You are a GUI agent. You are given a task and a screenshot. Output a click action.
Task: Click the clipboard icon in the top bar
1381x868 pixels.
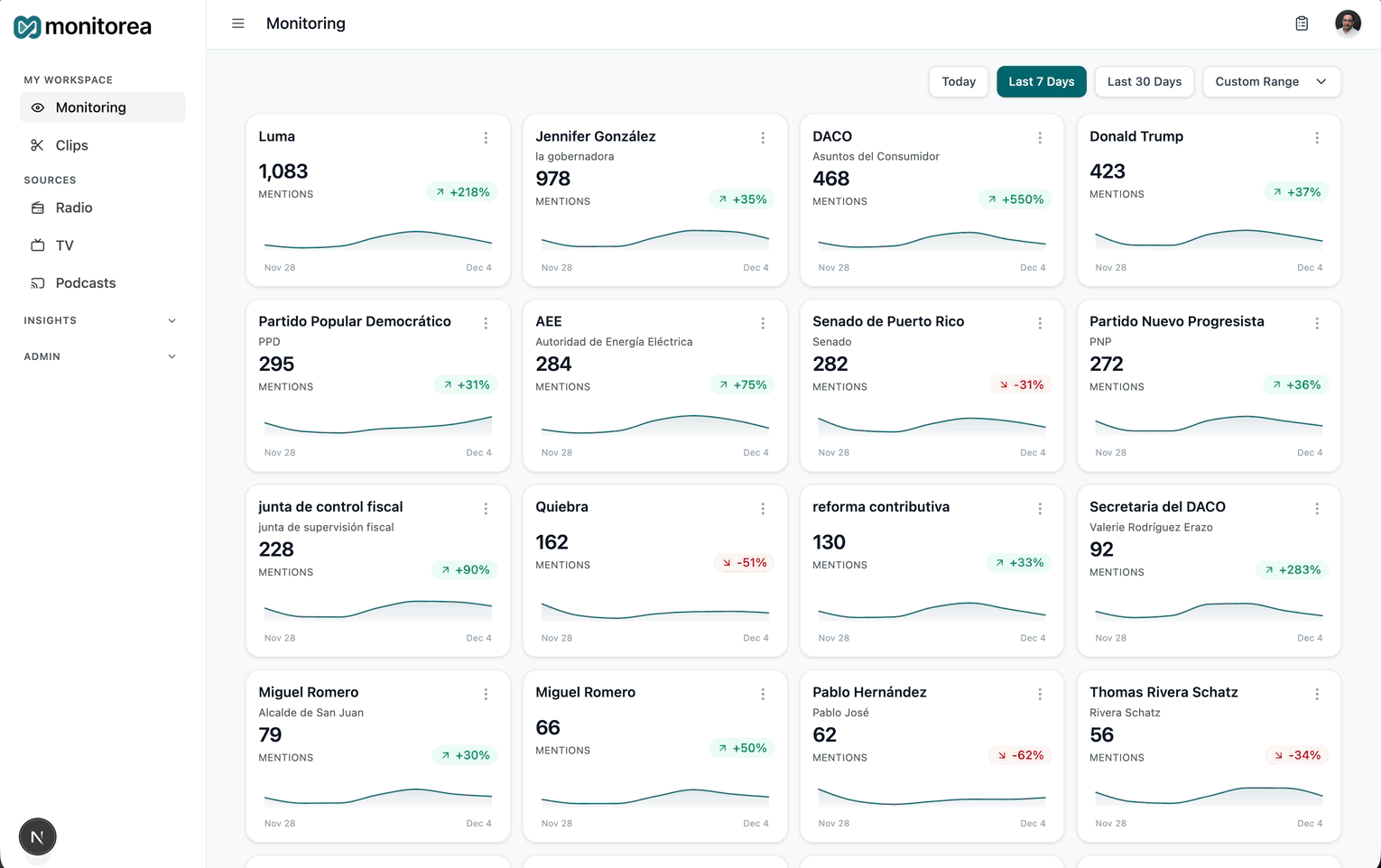pyautogui.click(x=1302, y=23)
